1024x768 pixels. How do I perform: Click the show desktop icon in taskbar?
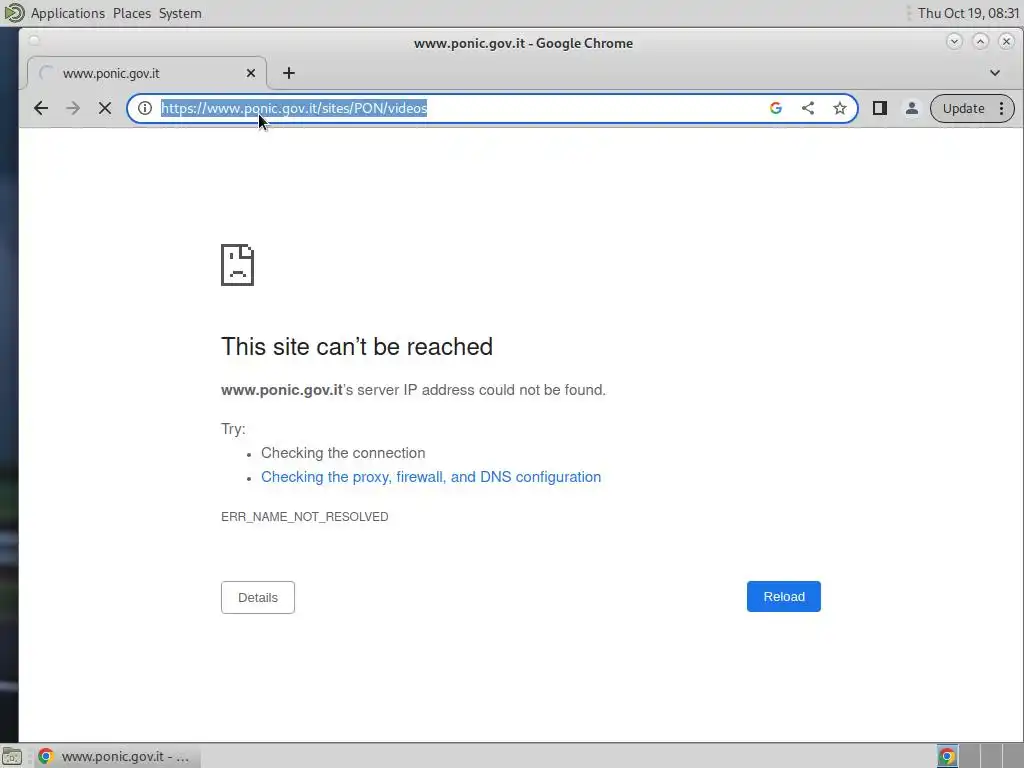coord(12,756)
